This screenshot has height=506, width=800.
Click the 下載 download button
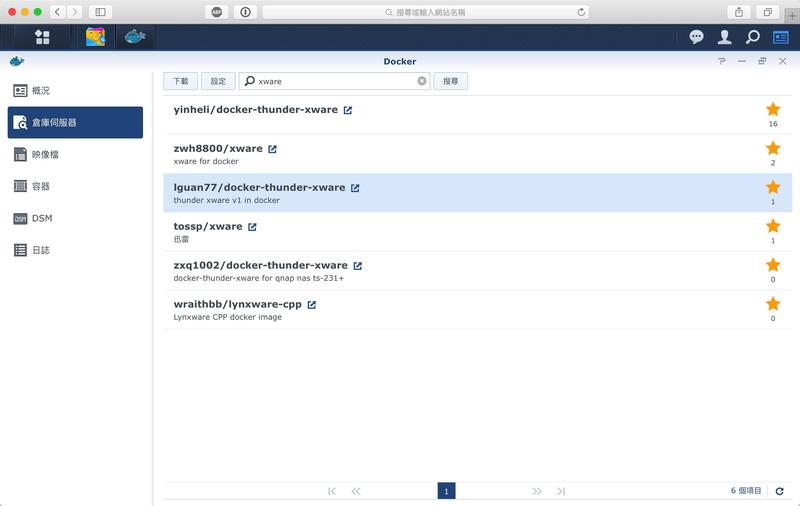tap(181, 81)
